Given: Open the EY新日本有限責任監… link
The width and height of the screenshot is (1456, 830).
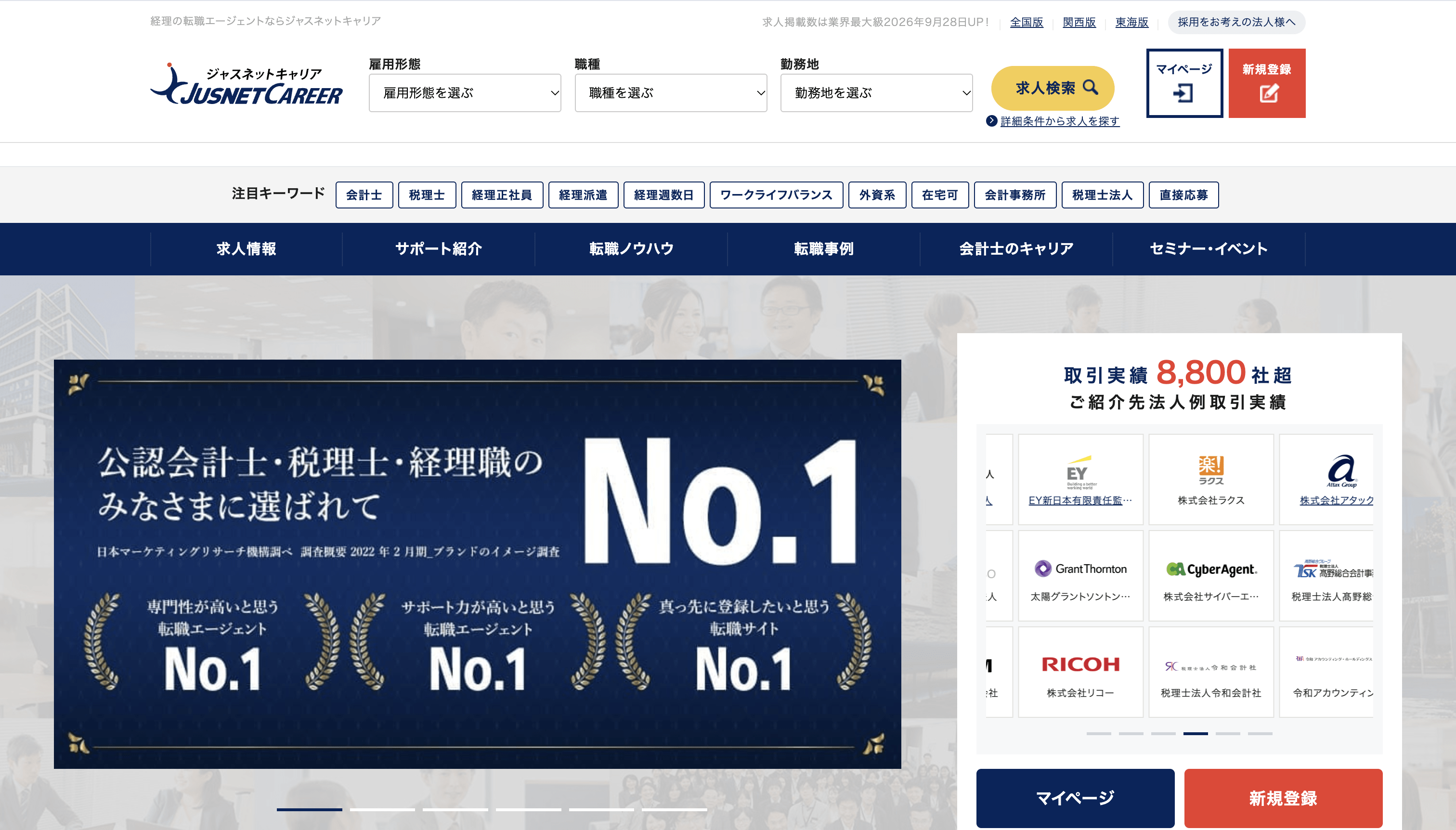Looking at the screenshot, I should tap(1080, 501).
